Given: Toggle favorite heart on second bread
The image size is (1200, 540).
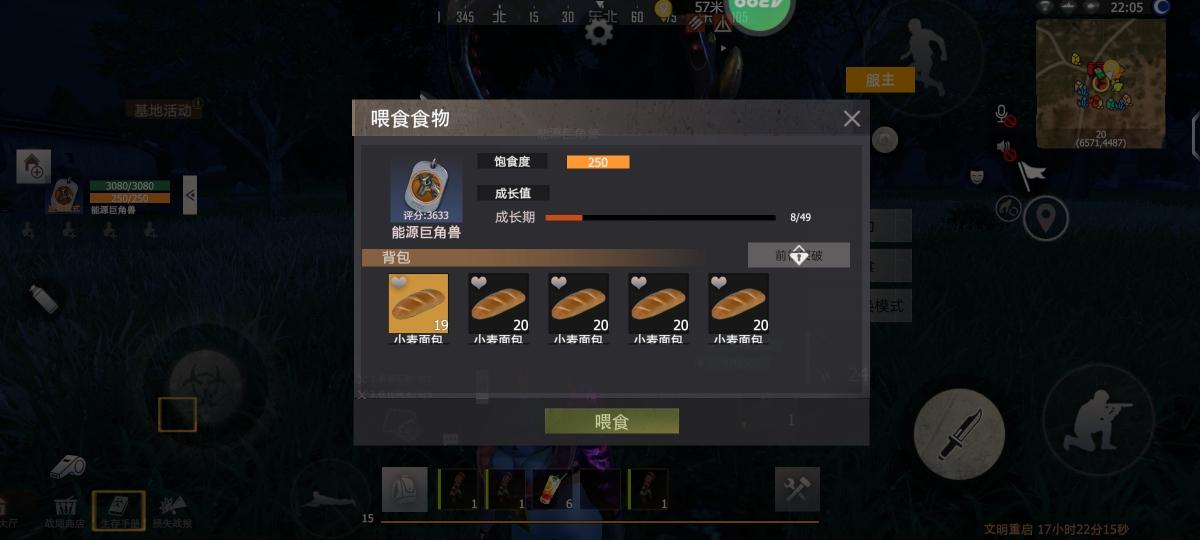Looking at the screenshot, I should [x=479, y=284].
